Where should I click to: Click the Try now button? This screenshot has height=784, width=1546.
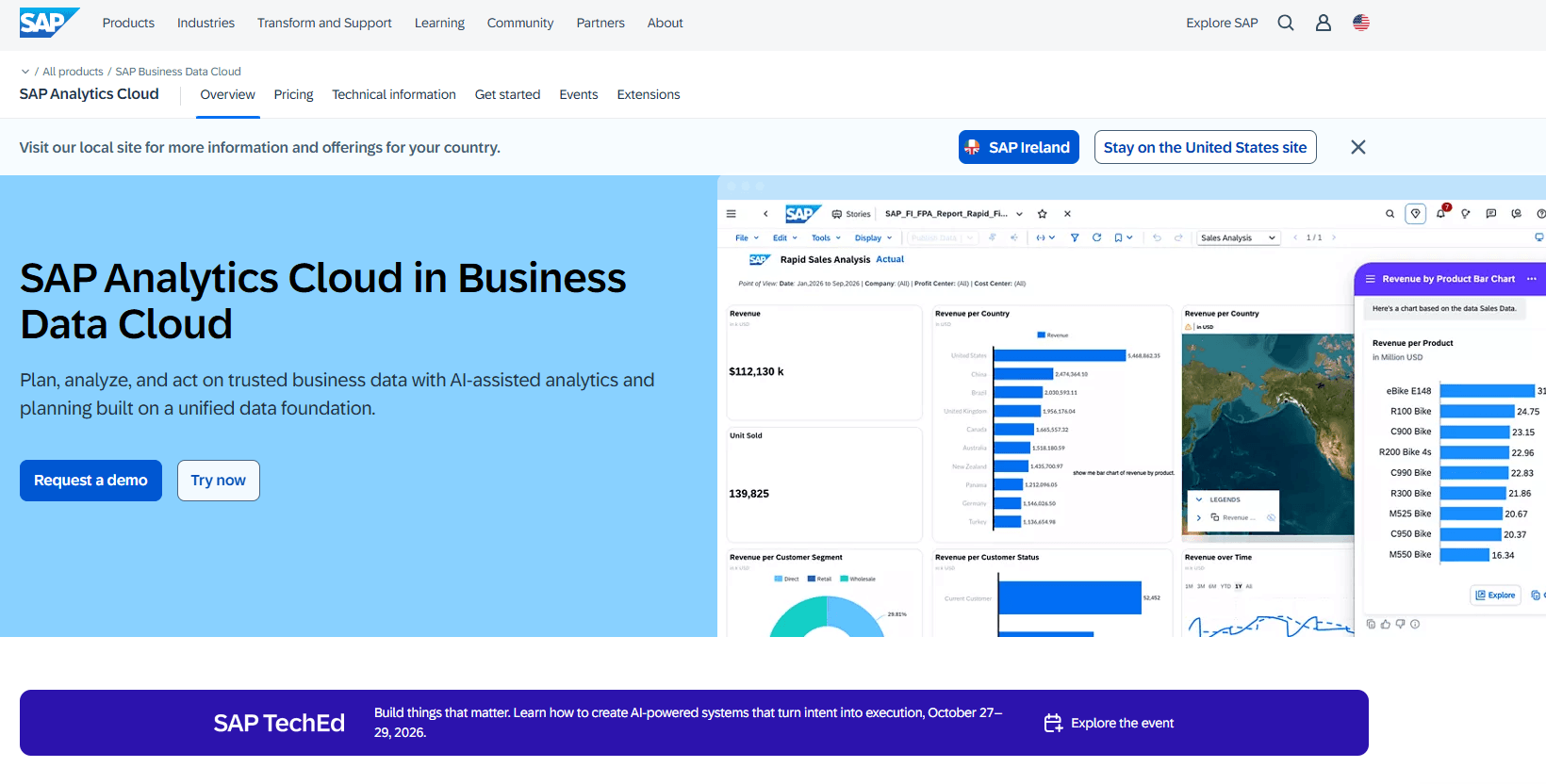tap(219, 481)
